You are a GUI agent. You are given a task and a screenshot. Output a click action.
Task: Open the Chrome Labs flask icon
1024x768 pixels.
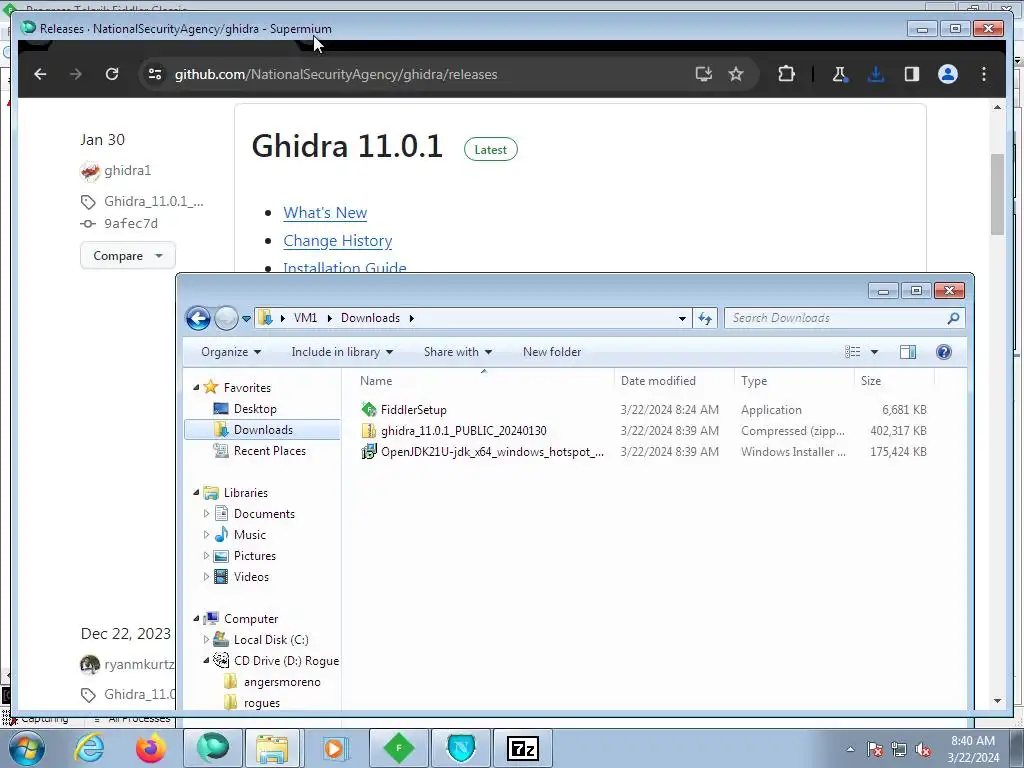tap(840, 74)
